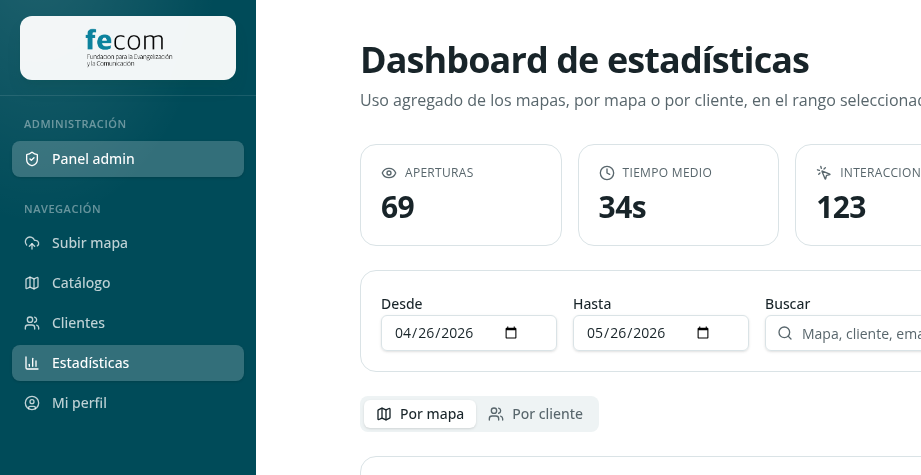Click the users icon beside Clientes

click(x=32, y=323)
